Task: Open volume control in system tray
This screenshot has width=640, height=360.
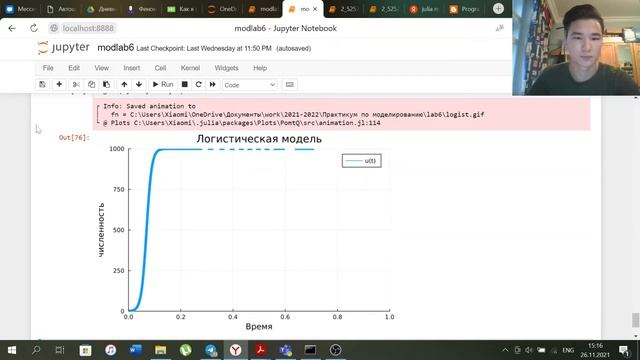Action: coord(529,350)
